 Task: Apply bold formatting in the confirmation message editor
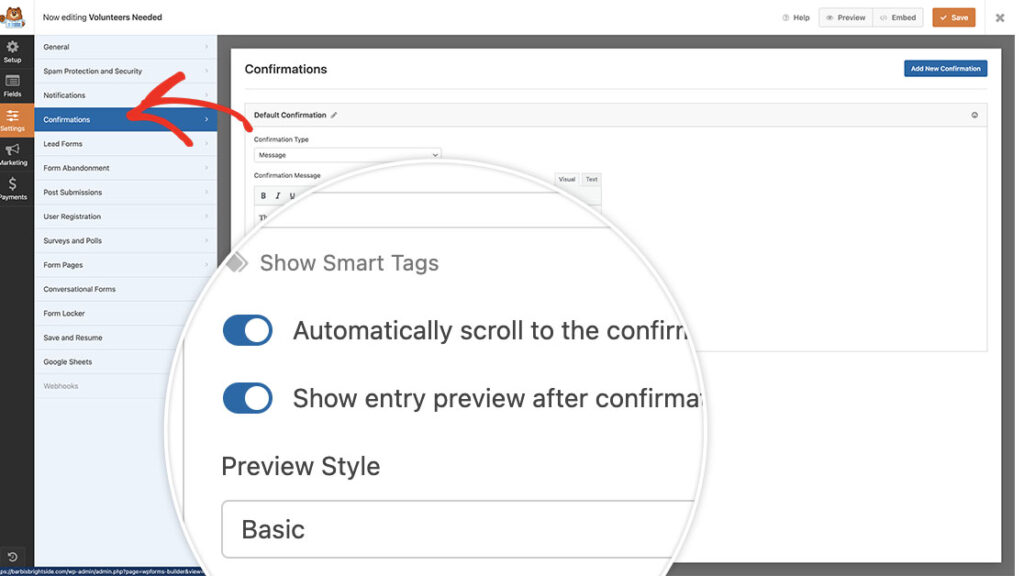click(263, 195)
